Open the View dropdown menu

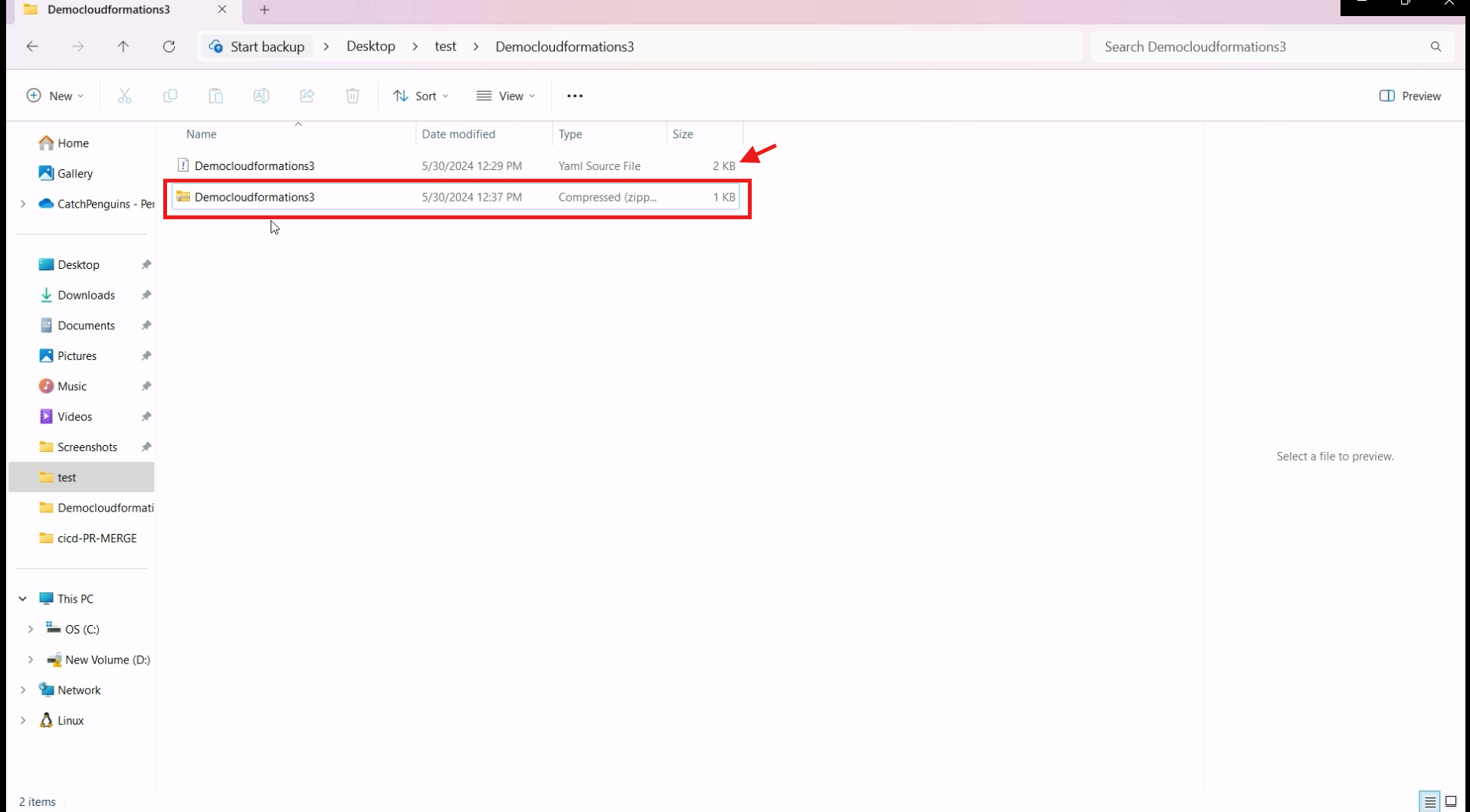(x=506, y=96)
